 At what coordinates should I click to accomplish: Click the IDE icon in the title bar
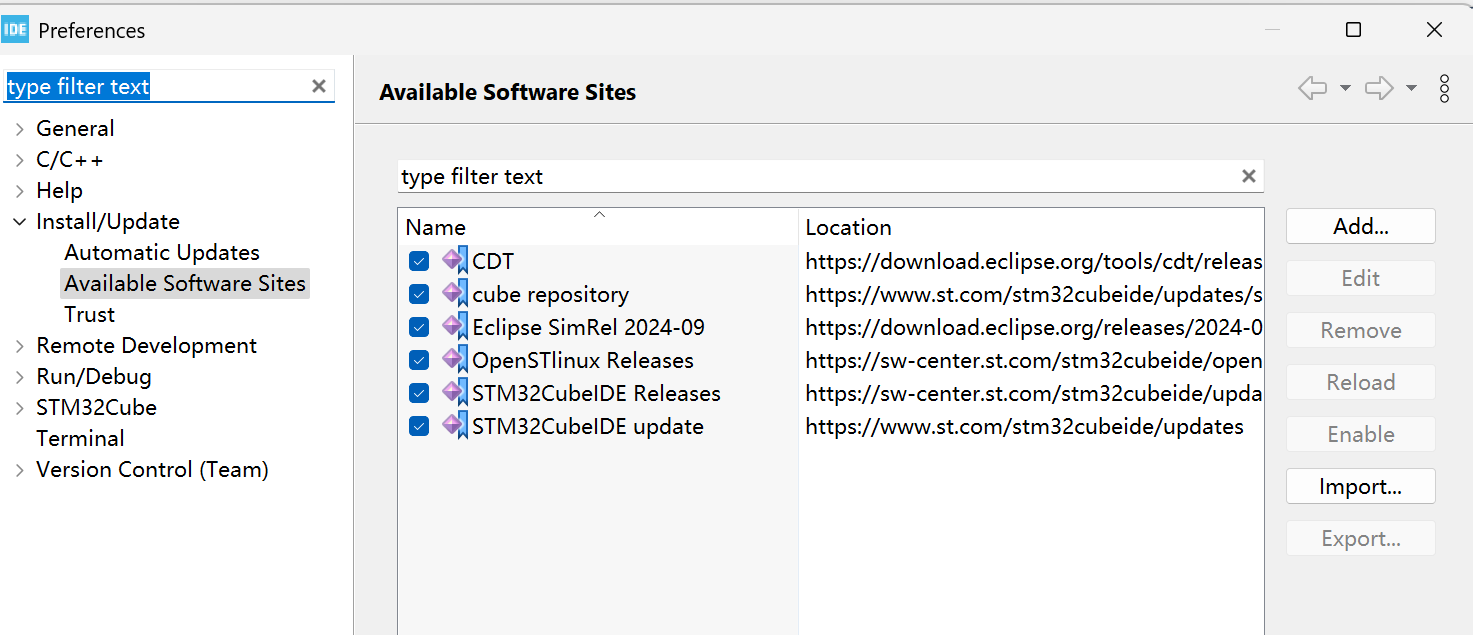15,29
